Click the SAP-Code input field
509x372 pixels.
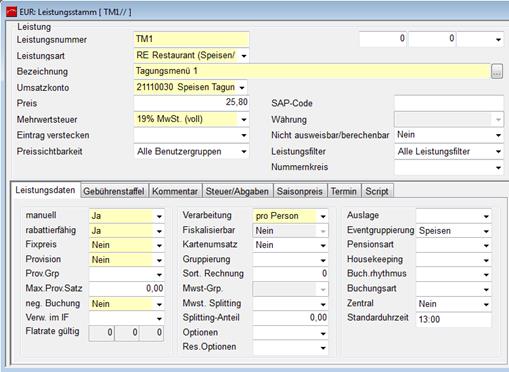[449, 103]
